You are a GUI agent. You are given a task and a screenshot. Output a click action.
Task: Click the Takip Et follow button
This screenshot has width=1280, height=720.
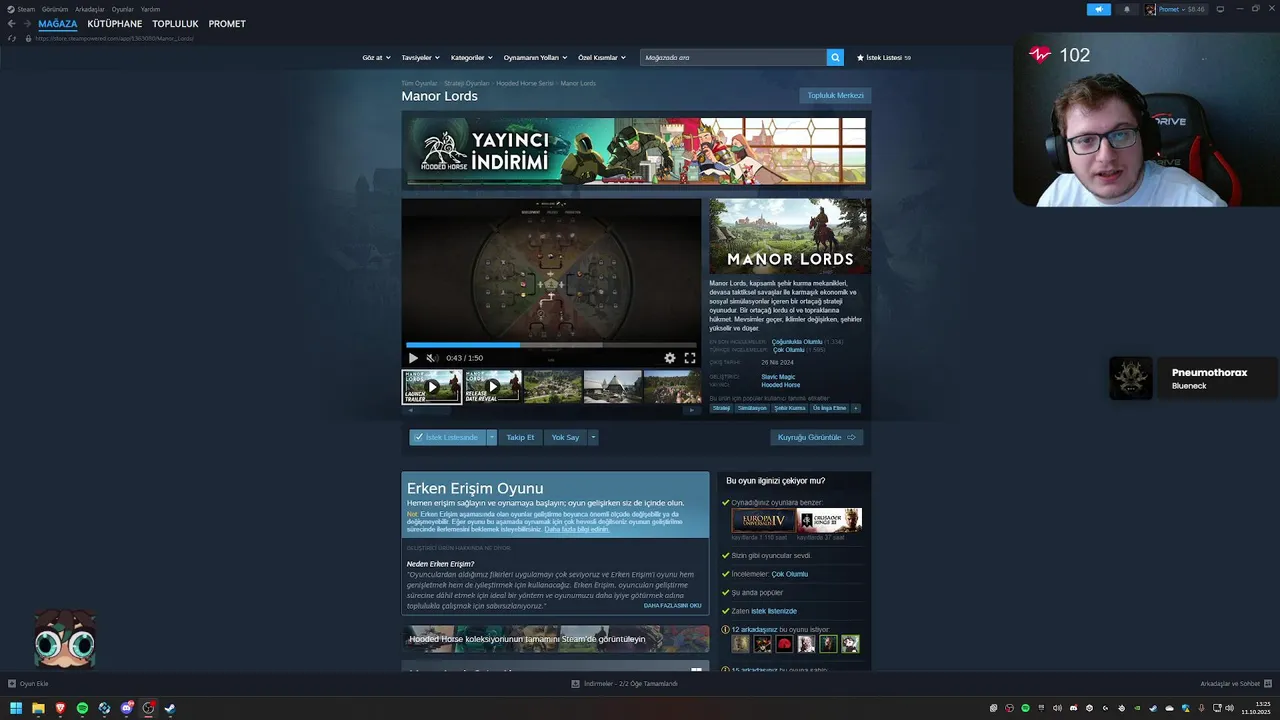pos(520,437)
